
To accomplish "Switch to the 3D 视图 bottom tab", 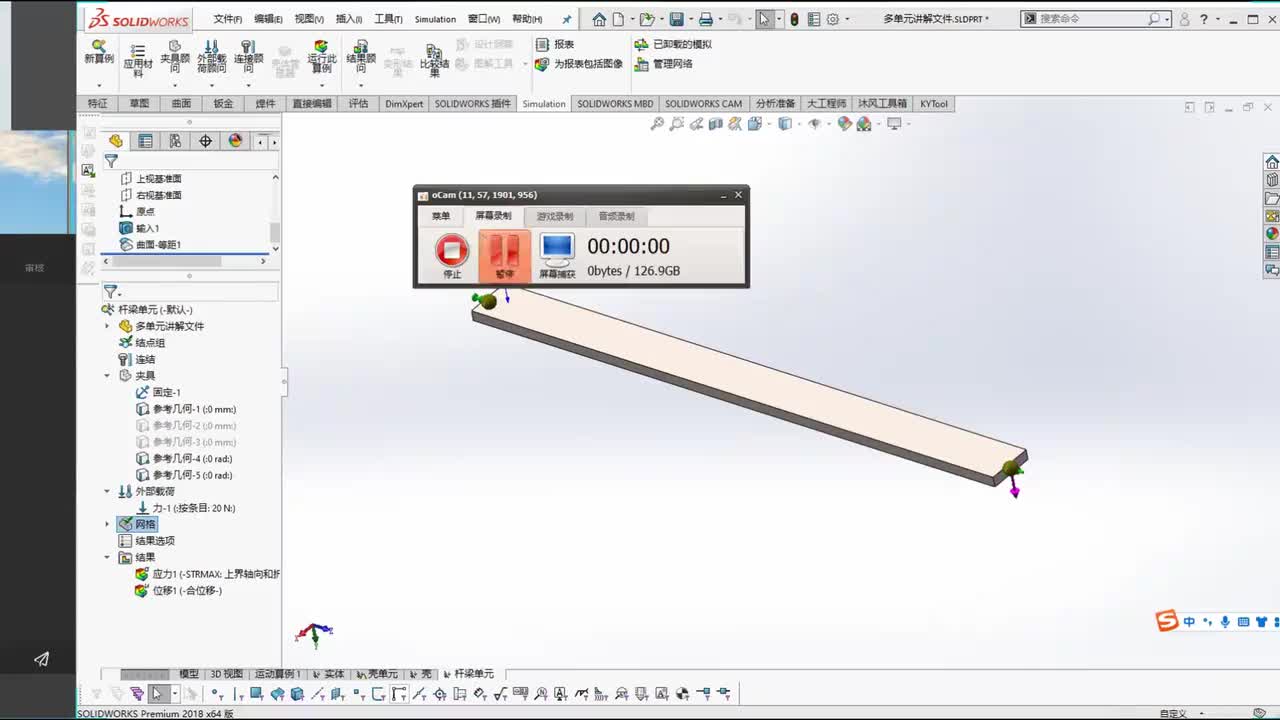I will tap(226, 674).
